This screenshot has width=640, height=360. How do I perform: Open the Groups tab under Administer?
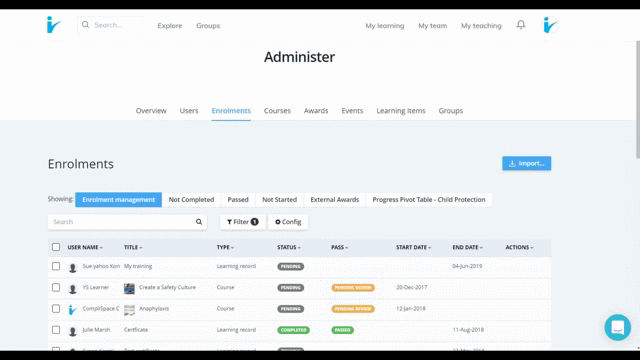[x=451, y=111]
